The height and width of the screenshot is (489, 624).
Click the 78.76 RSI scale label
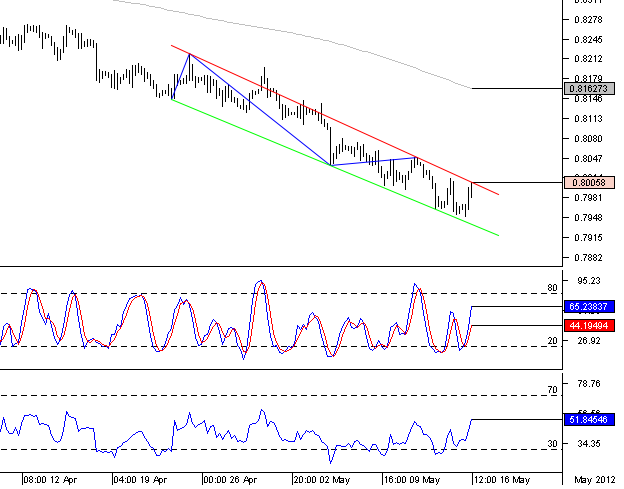pos(589,384)
